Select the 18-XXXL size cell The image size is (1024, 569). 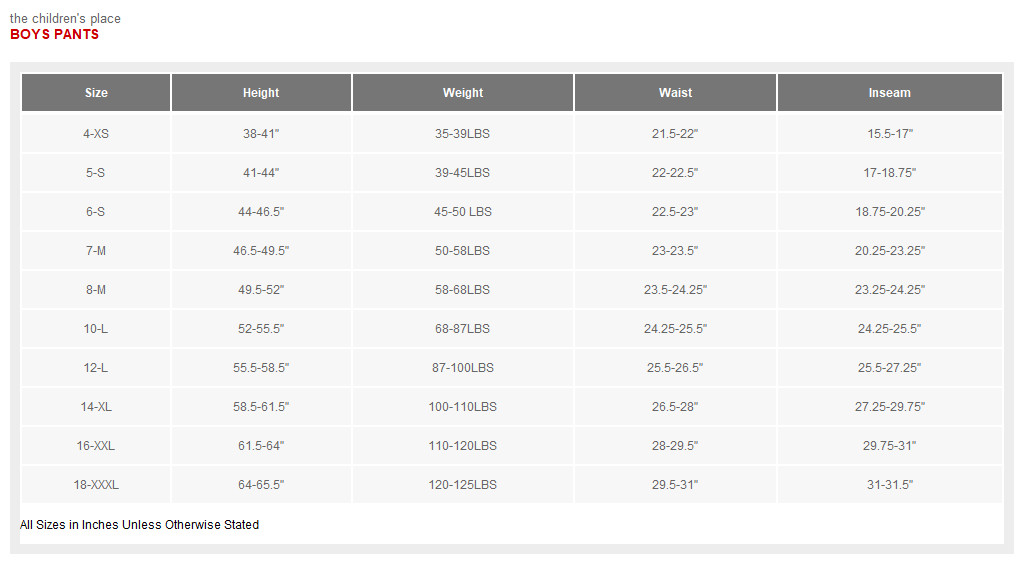pyautogui.click(x=96, y=485)
